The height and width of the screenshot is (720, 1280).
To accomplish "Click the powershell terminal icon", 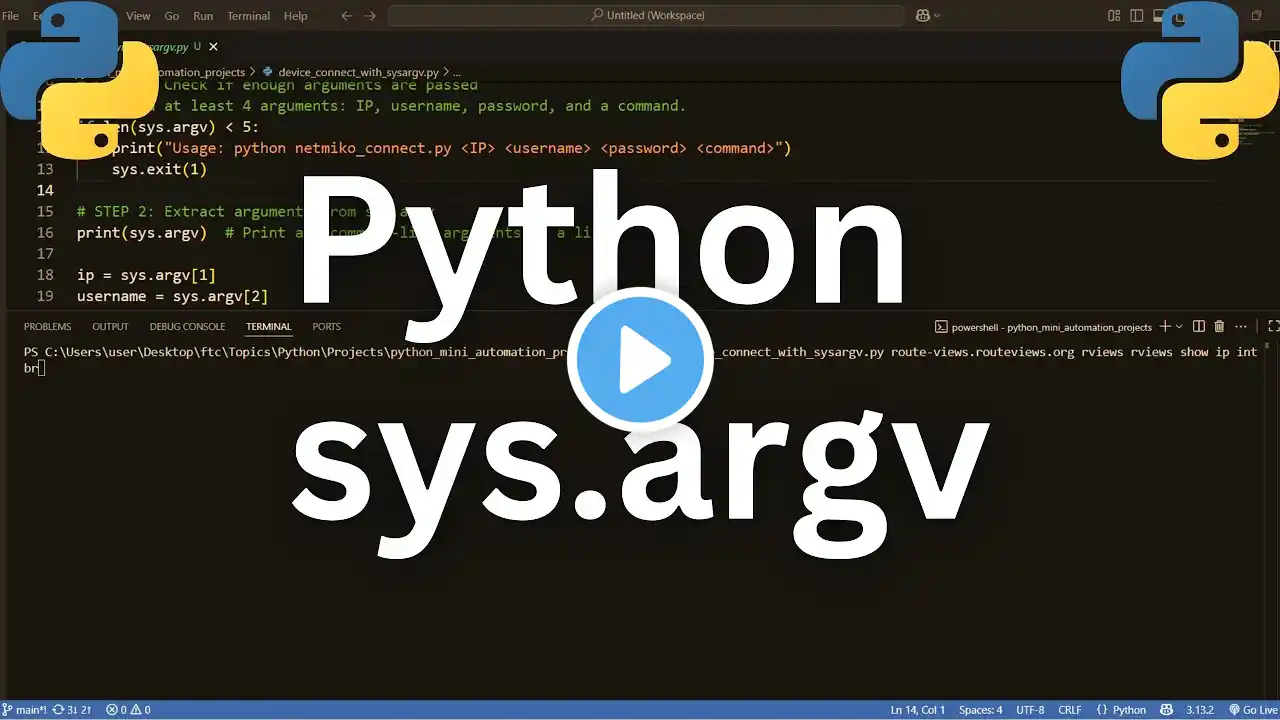I will 941,326.
